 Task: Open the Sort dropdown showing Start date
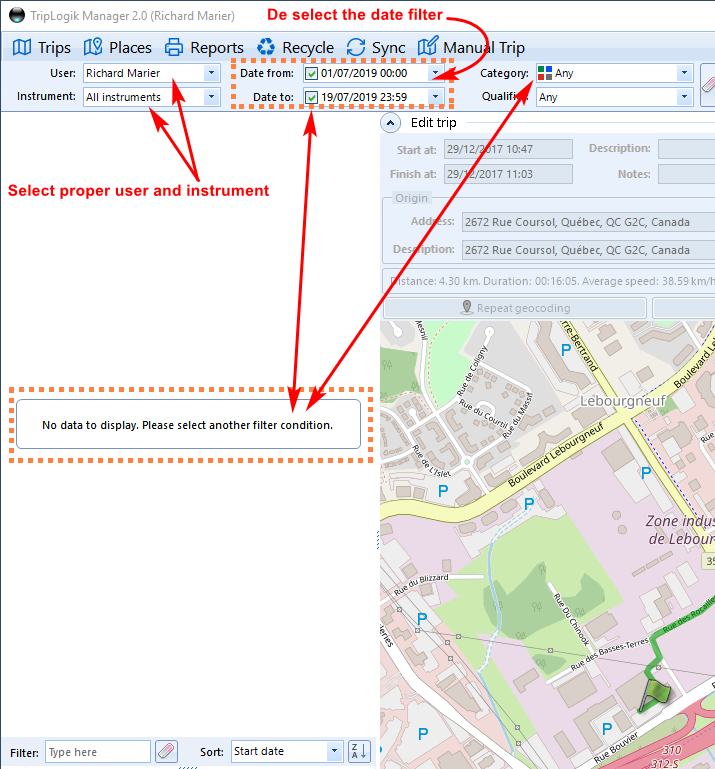(334, 751)
